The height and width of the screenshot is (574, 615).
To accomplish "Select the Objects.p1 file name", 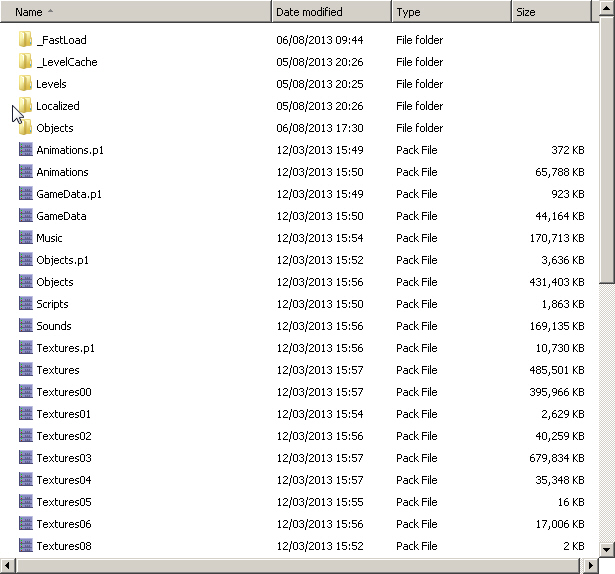I will [62, 260].
